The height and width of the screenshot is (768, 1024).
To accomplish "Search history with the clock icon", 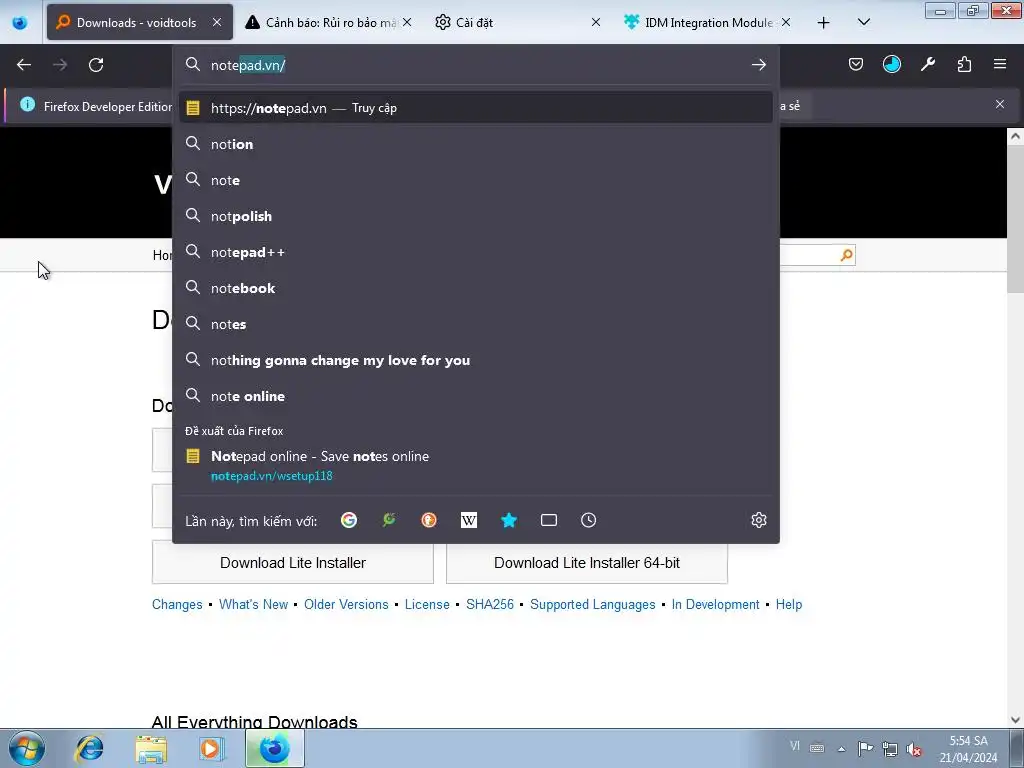I will pyautogui.click(x=588, y=520).
